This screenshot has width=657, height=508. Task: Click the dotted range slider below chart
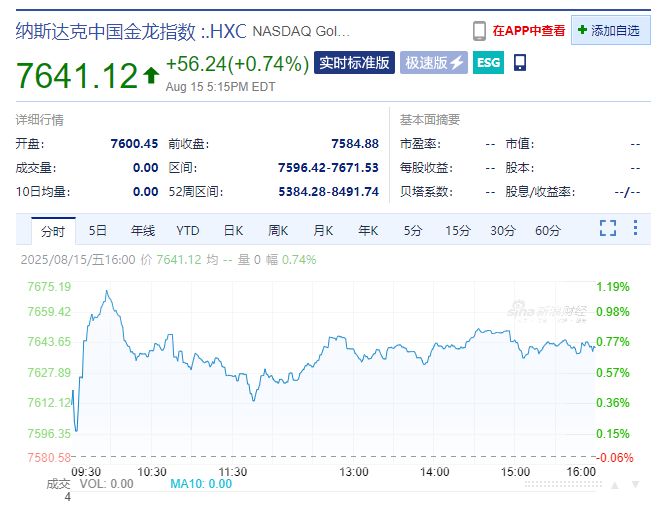coord(563,484)
